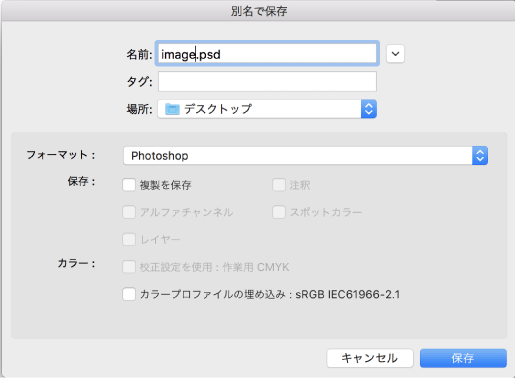Click the 別名で保存 dialog title
Image resolution: width=515 pixels, height=378 pixels.
pyautogui.click(x=259, y=11)
